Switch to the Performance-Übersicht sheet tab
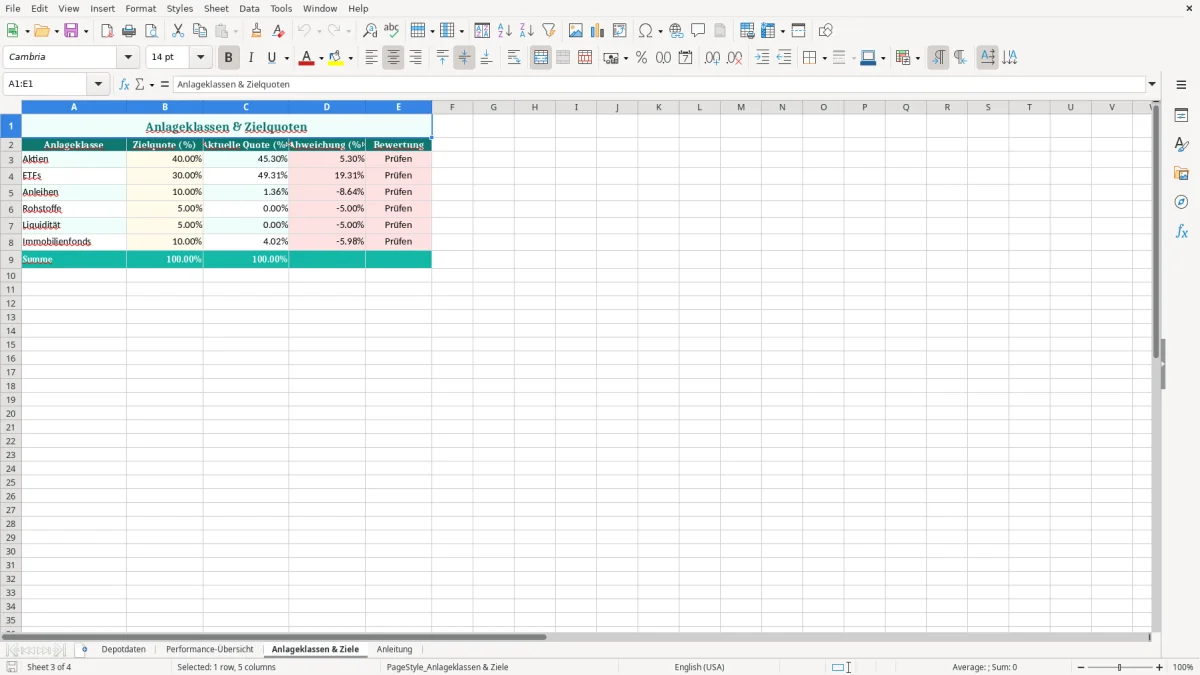Screen dimensions: 1200x675 209,650
